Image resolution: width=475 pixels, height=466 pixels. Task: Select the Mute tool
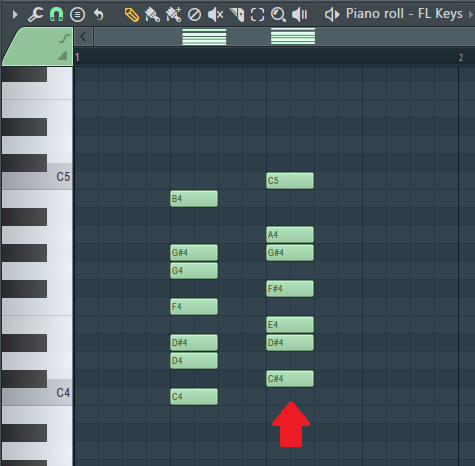(x=215, y=15)
